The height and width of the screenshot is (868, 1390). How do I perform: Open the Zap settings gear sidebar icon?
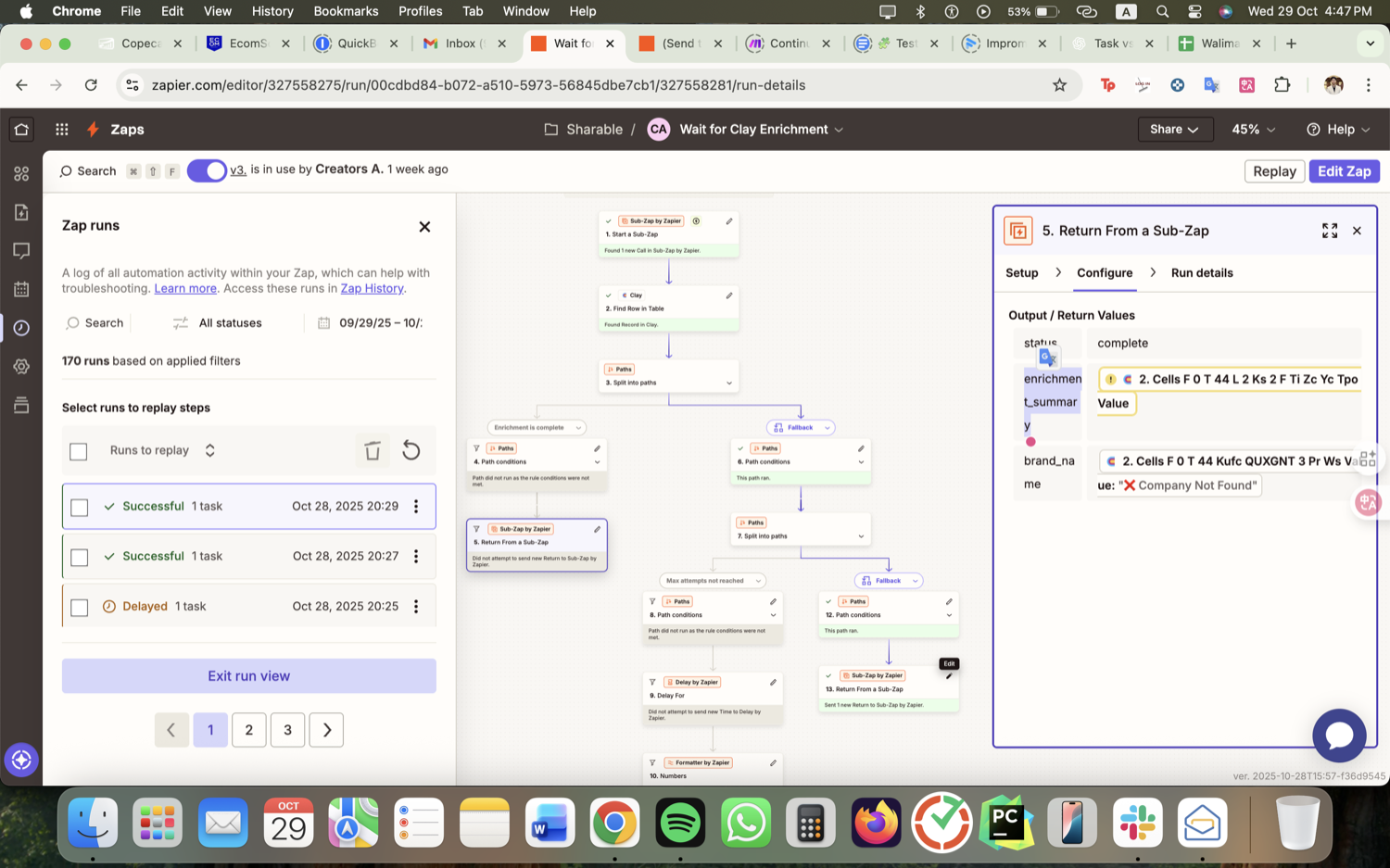(x=21, y=367)
